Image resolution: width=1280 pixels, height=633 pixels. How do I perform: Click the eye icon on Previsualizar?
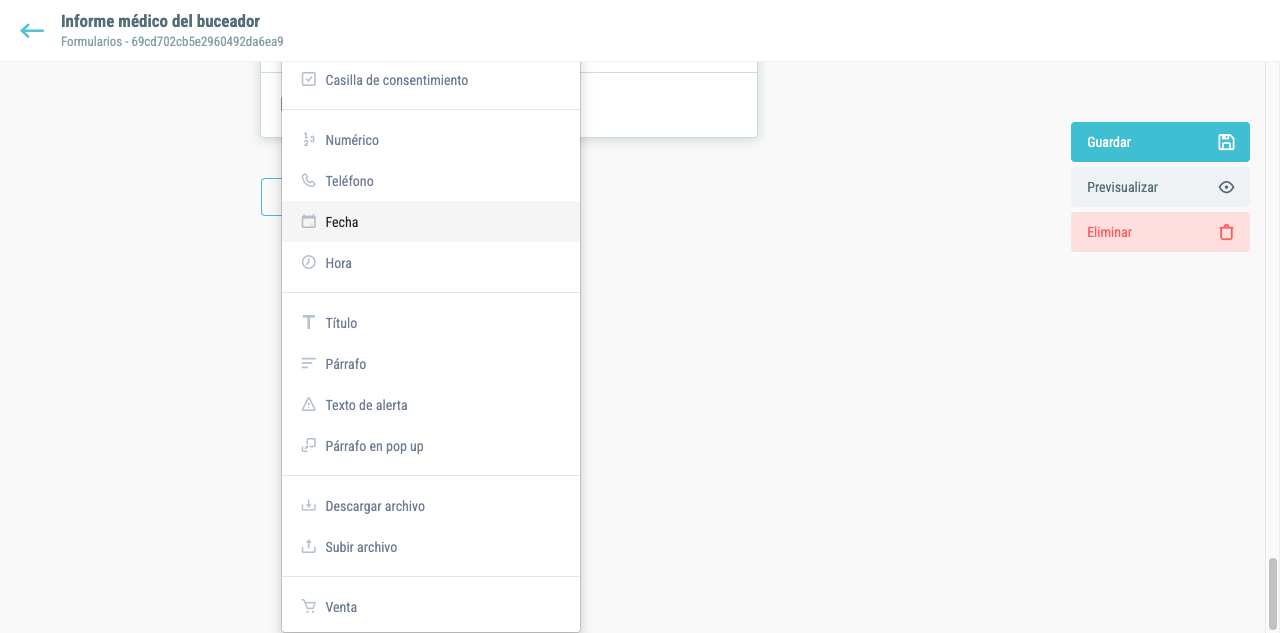tap(1226, 187)
